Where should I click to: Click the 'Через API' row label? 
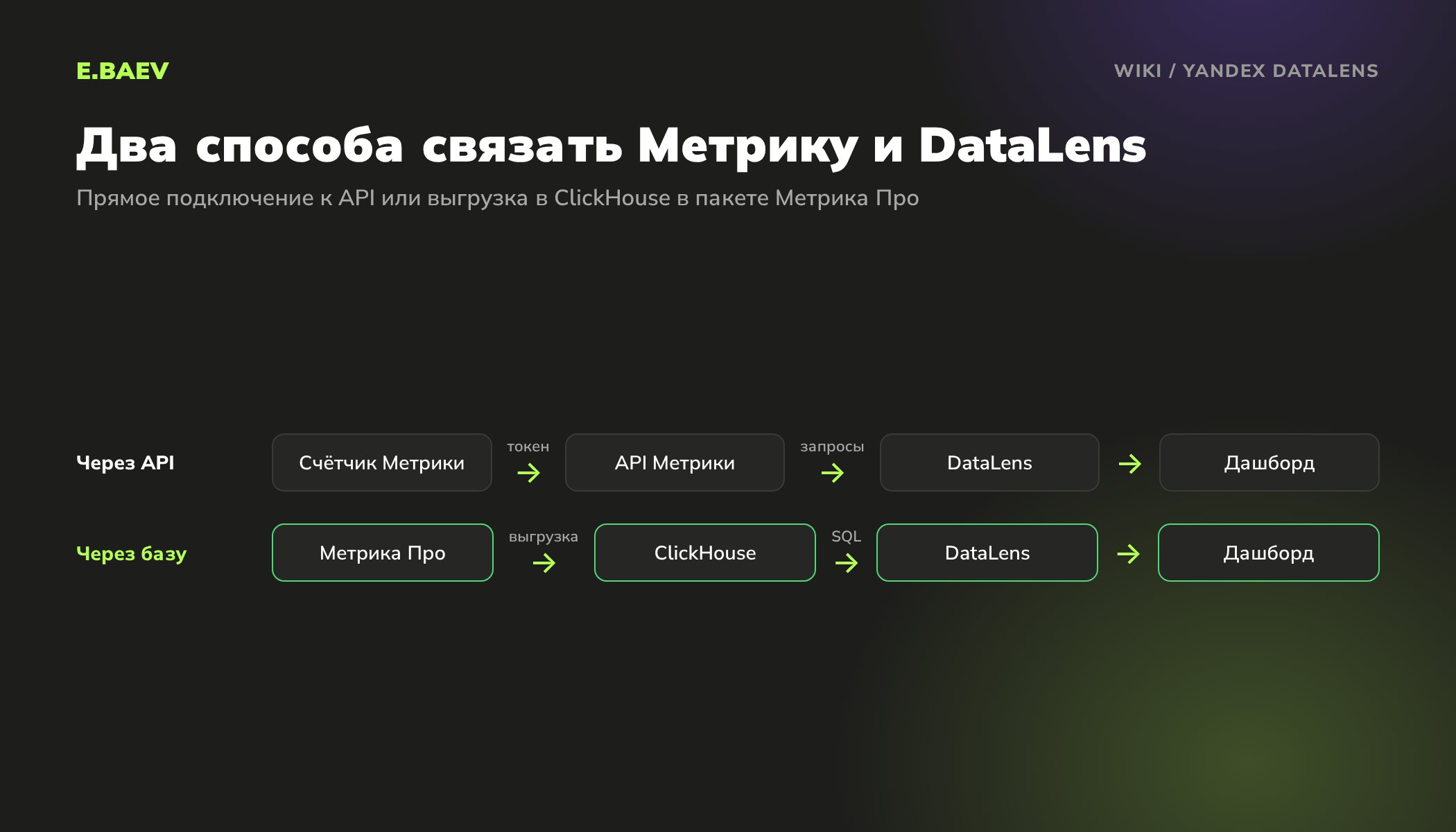[x=125, y=462]
